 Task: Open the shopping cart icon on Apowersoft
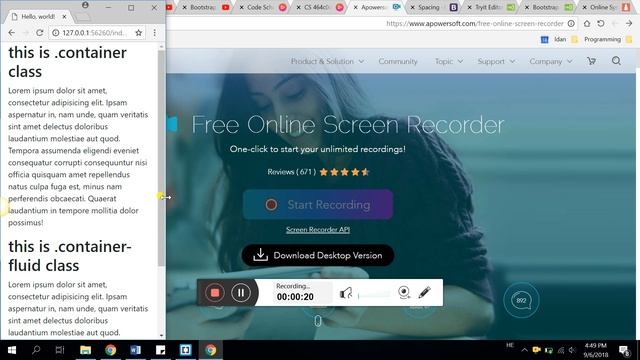click(591, 61)
